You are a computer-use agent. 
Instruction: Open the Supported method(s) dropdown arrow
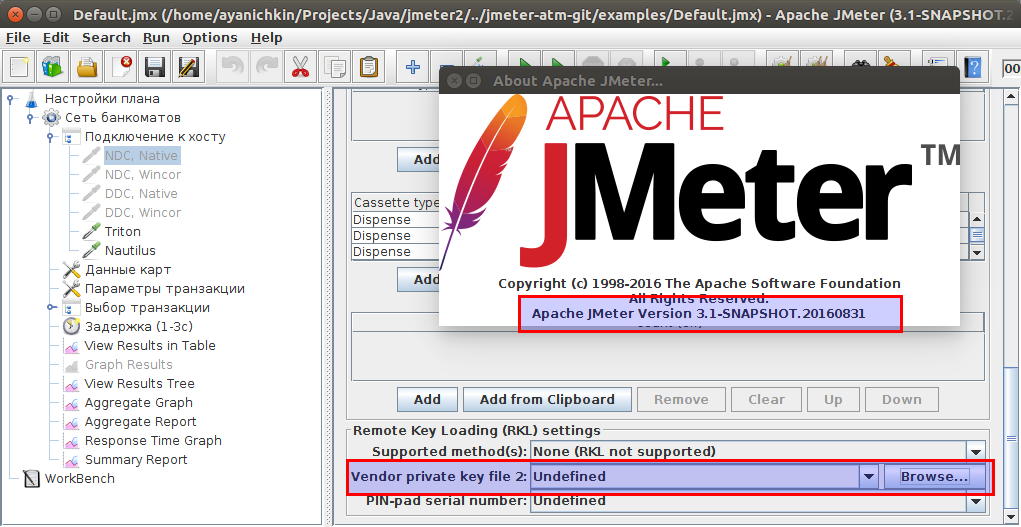(975, 451)
